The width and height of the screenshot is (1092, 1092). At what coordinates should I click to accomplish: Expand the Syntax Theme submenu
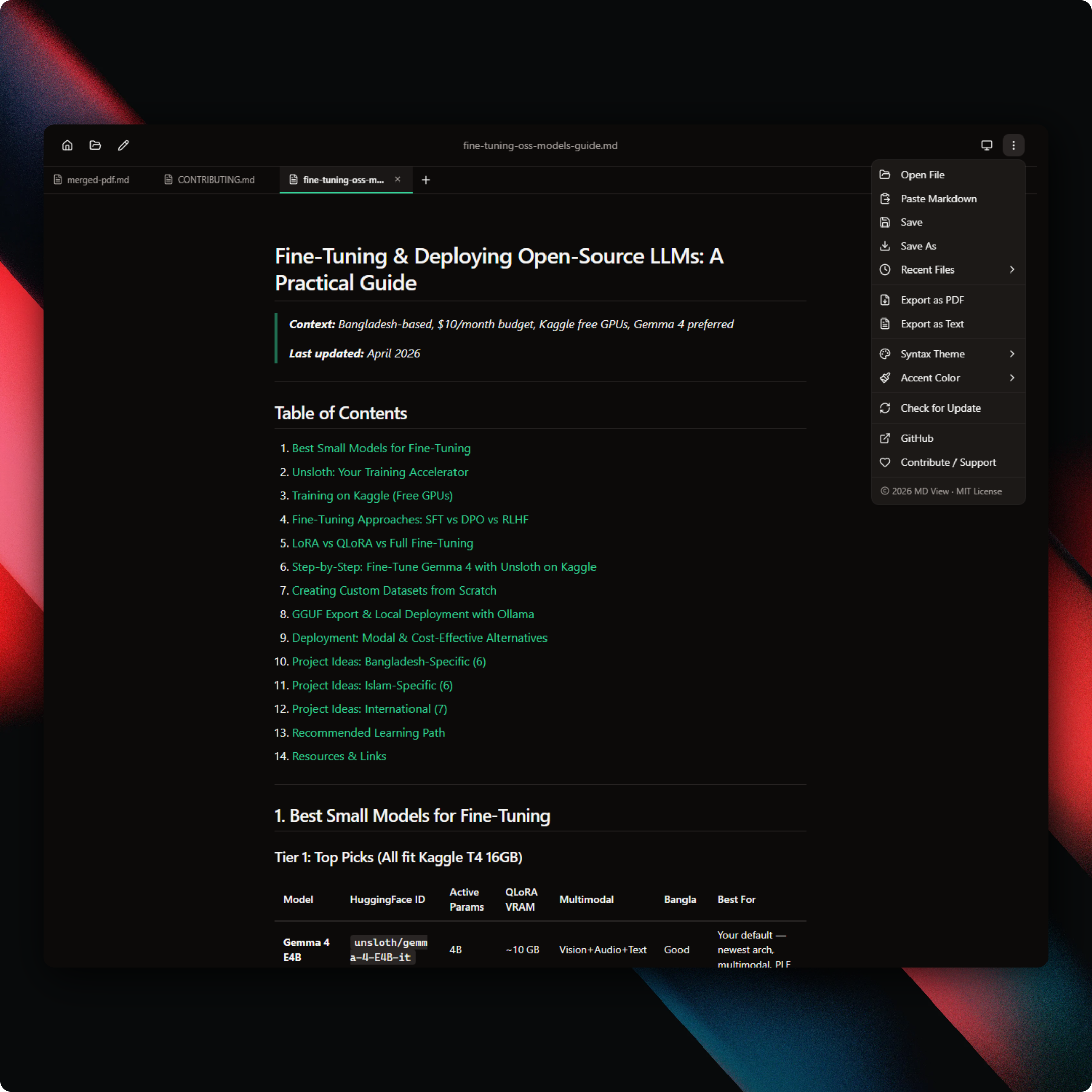click(x=947, y=354)
